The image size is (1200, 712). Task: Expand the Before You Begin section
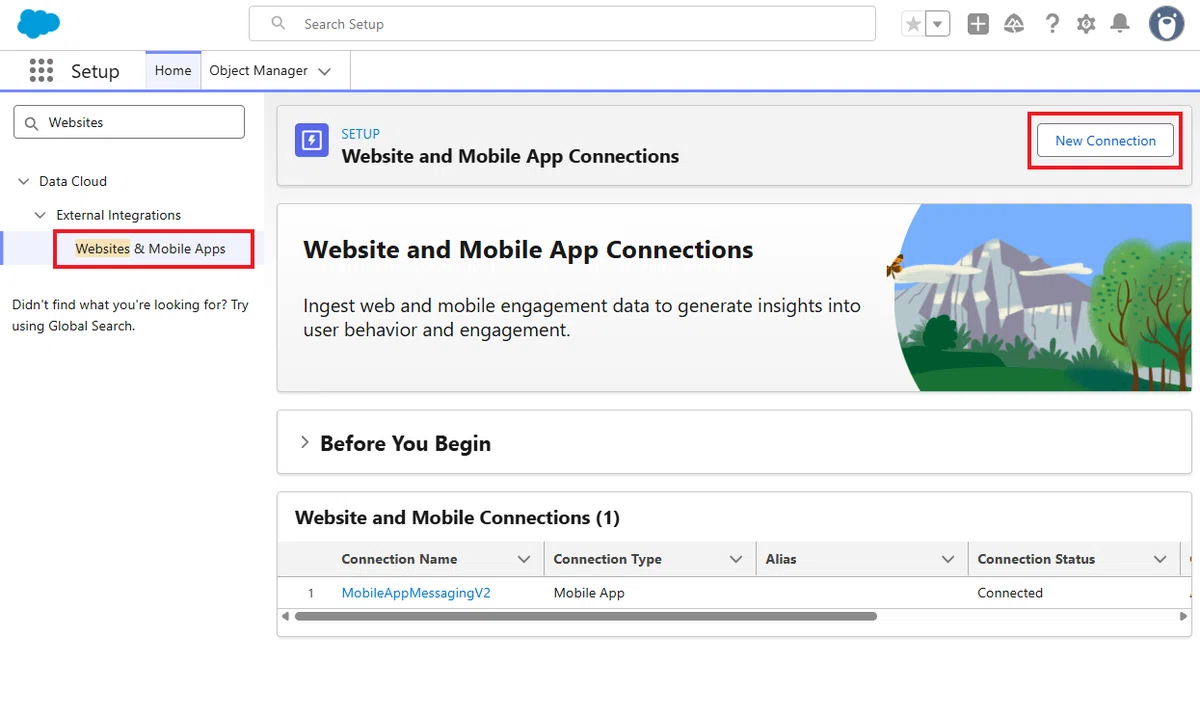(305, 443)
